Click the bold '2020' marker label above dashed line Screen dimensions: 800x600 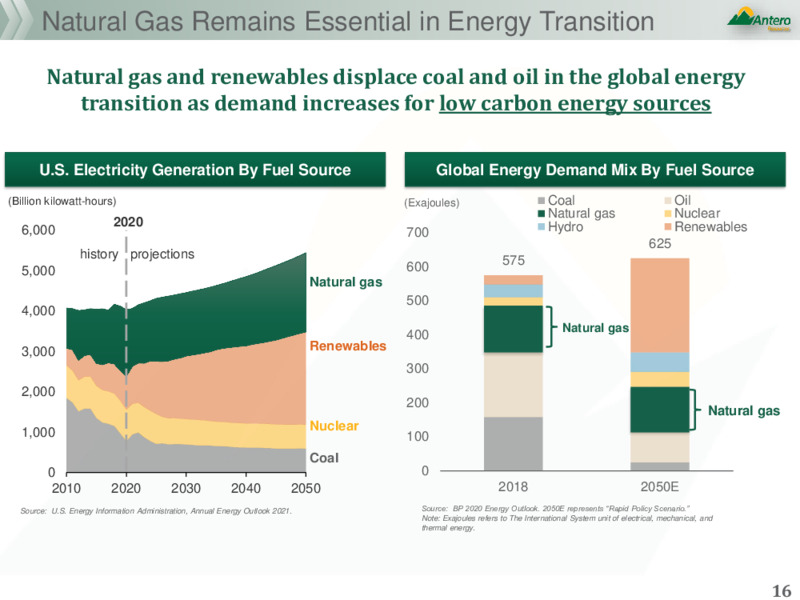point(128,222)
